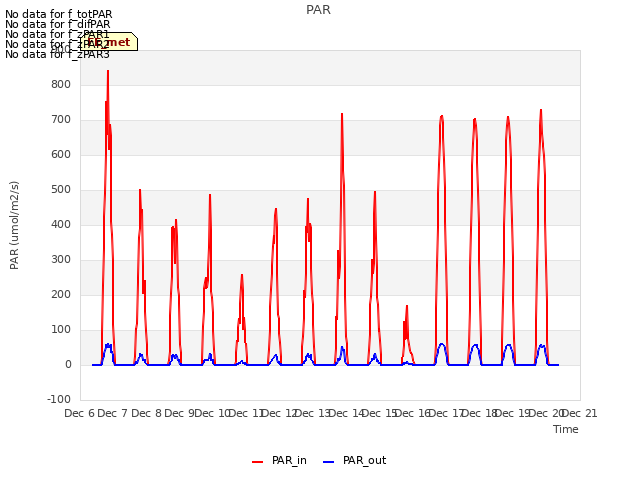Click the Time x-axis label
This screenshot has height=480, width=640.
566,429
